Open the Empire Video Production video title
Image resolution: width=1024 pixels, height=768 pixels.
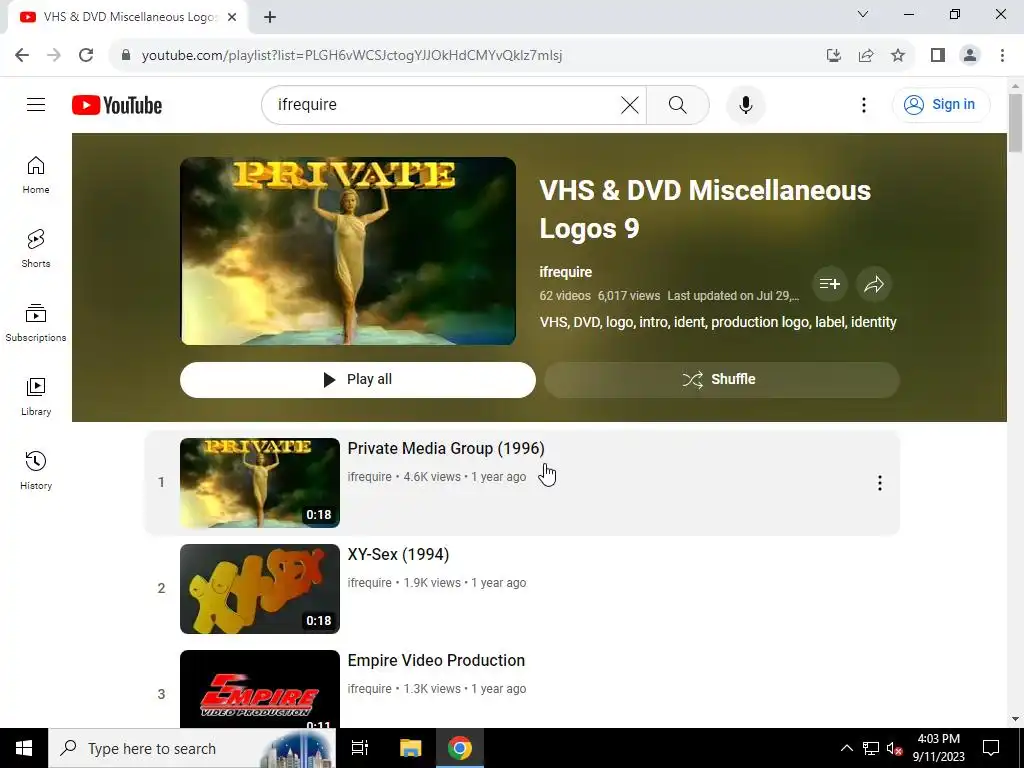(x=436, y=660)
